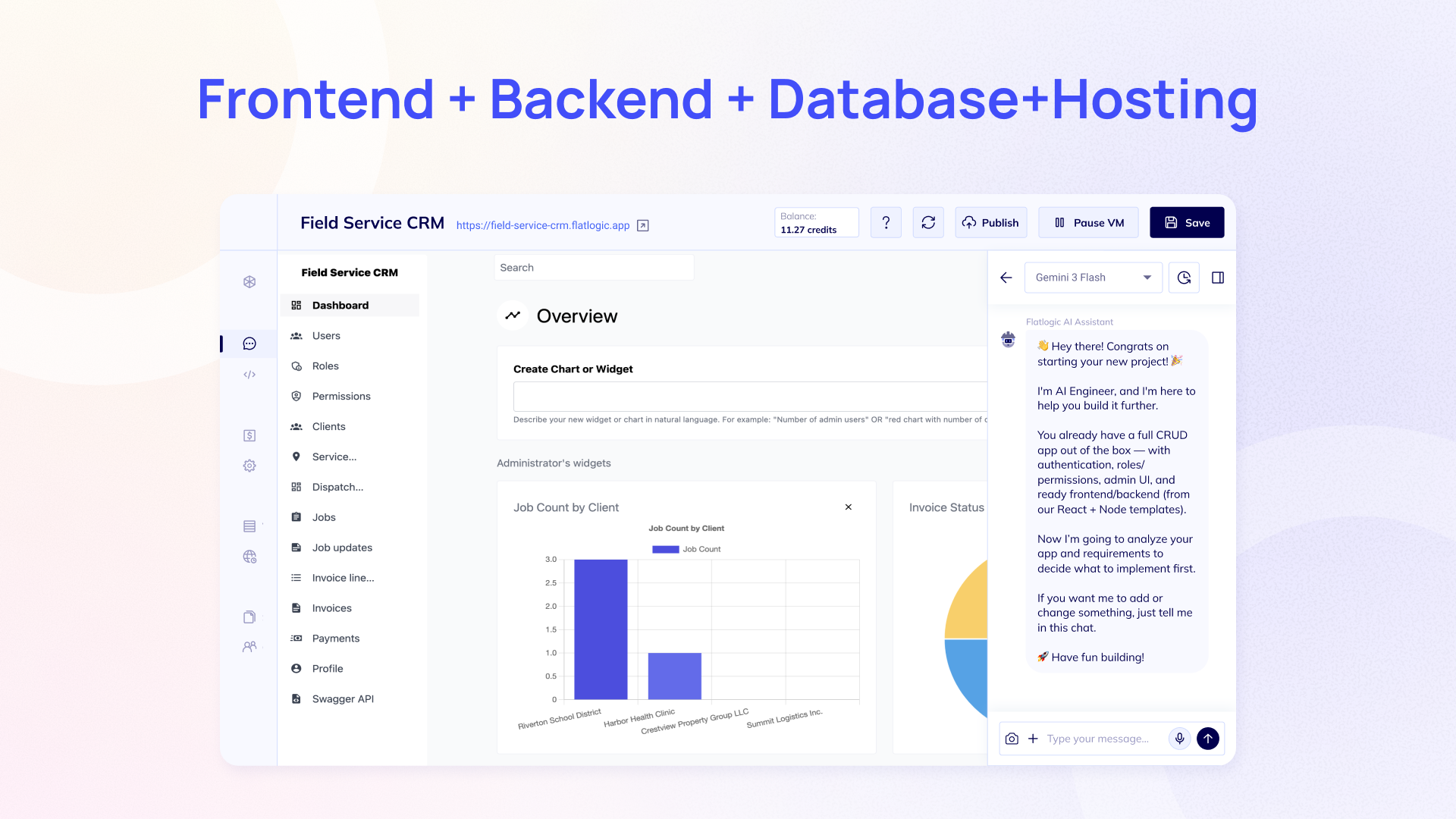This screenshot has height=819, width=1456.
Task: Open Roles in the sidebar menu
Action: pos(350,366)
